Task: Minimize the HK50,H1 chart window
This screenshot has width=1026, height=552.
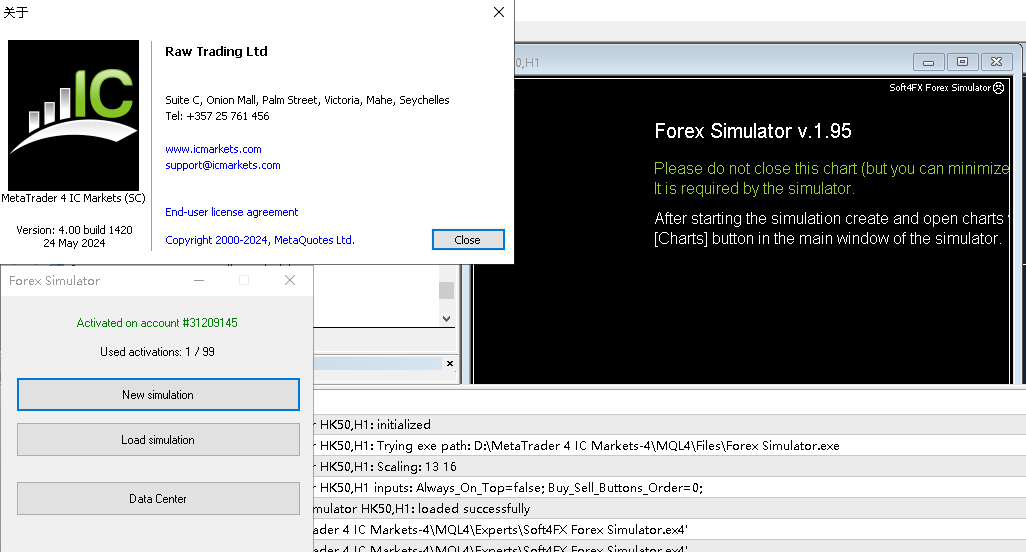Action: coord(929,62)
